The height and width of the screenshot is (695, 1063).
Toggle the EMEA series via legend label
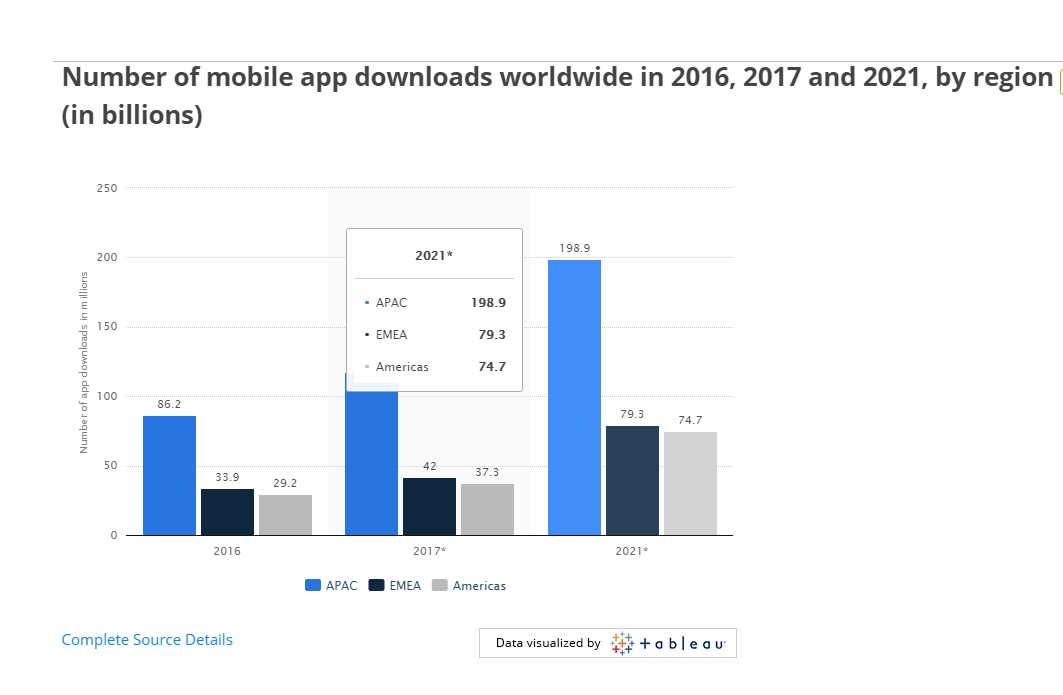(405, 585)
